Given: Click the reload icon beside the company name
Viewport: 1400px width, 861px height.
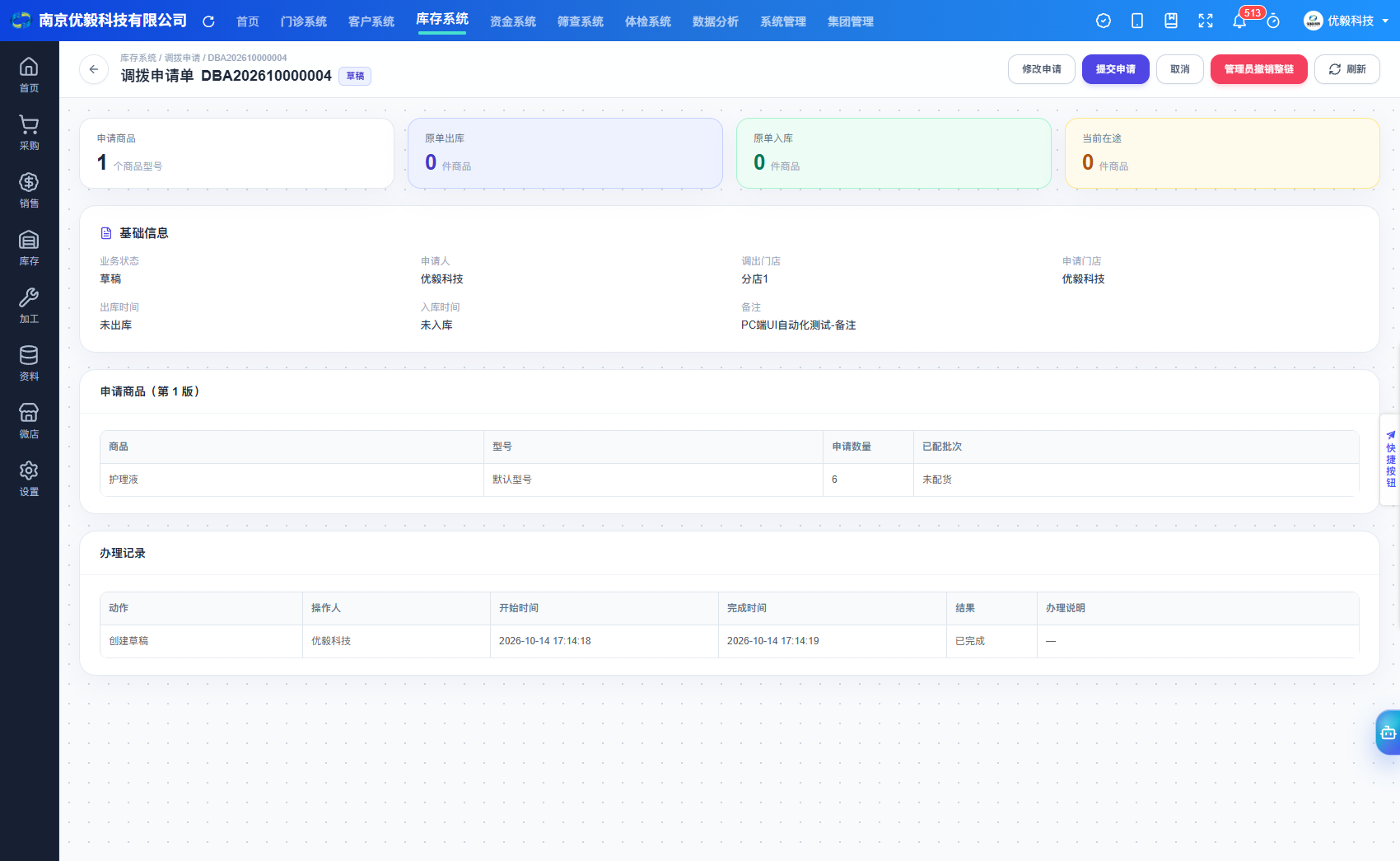Looking at the screenshot, I should tap(208, 21).
